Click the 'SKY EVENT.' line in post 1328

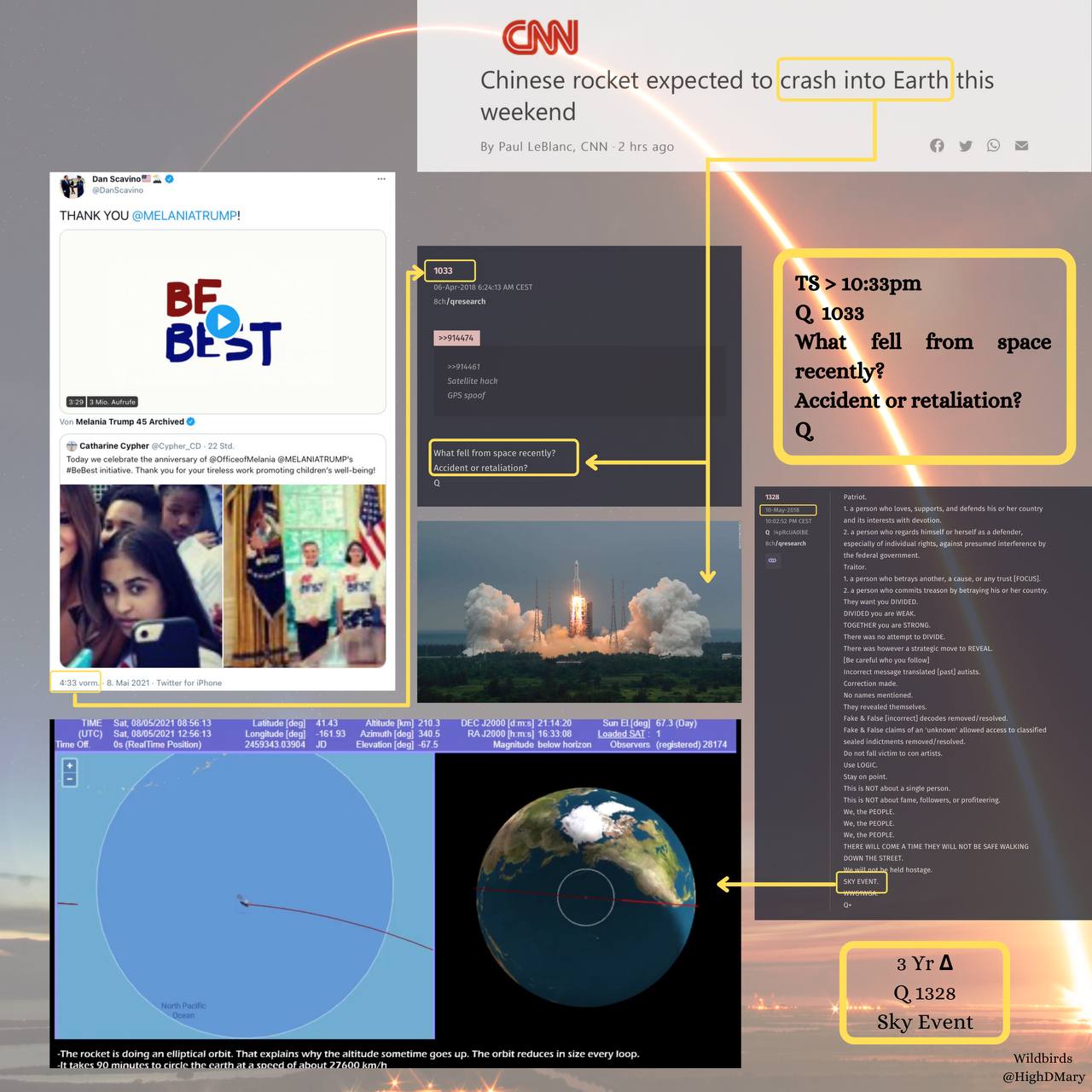(x=861, y=881)
